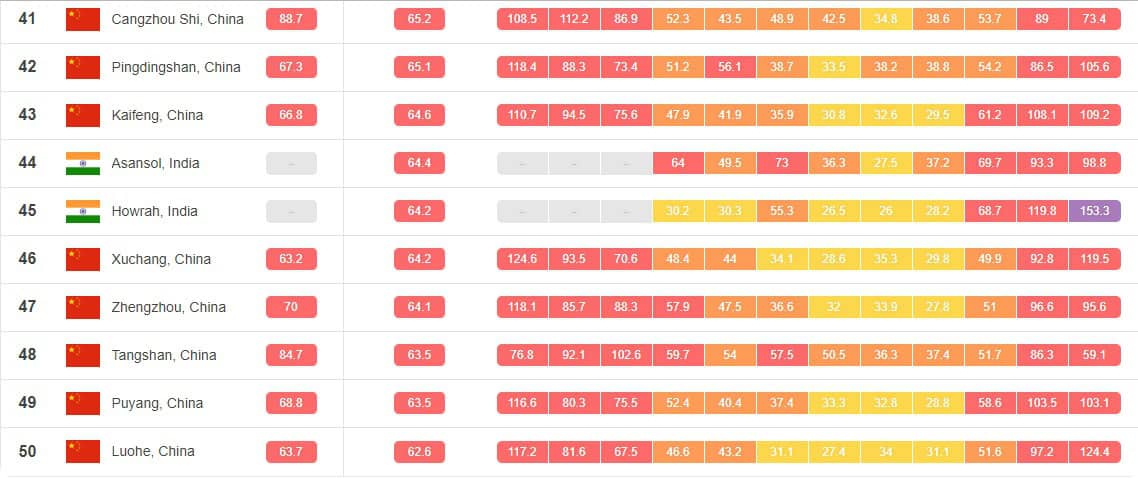Click the India flag beside Asansol

pyautogui.click(x=82, y=163)
